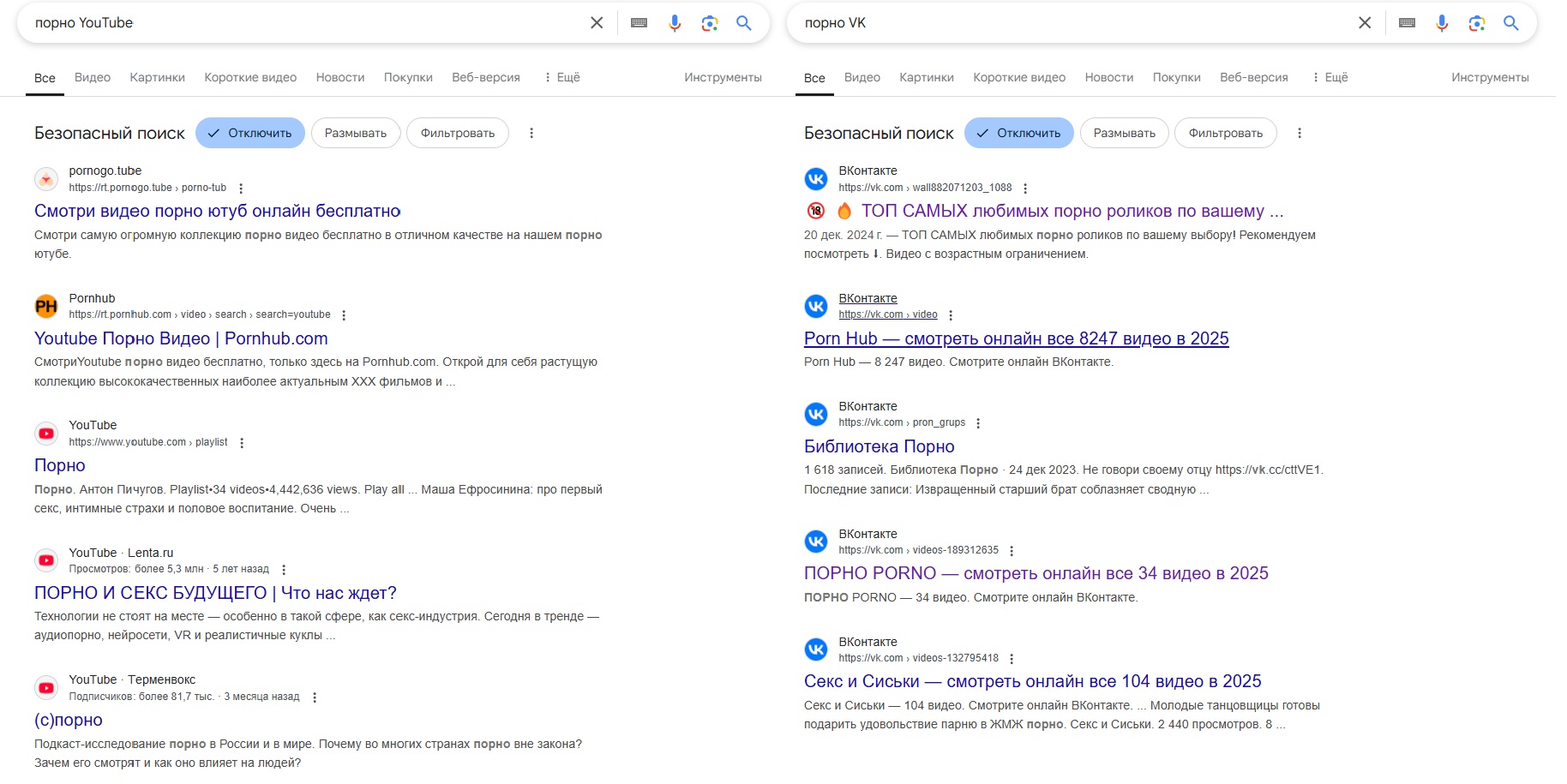The width and height of the screenshot is (1567, 784).
Task: Click microphone voice search in YouTube query box
Action: tap(675, 23)
